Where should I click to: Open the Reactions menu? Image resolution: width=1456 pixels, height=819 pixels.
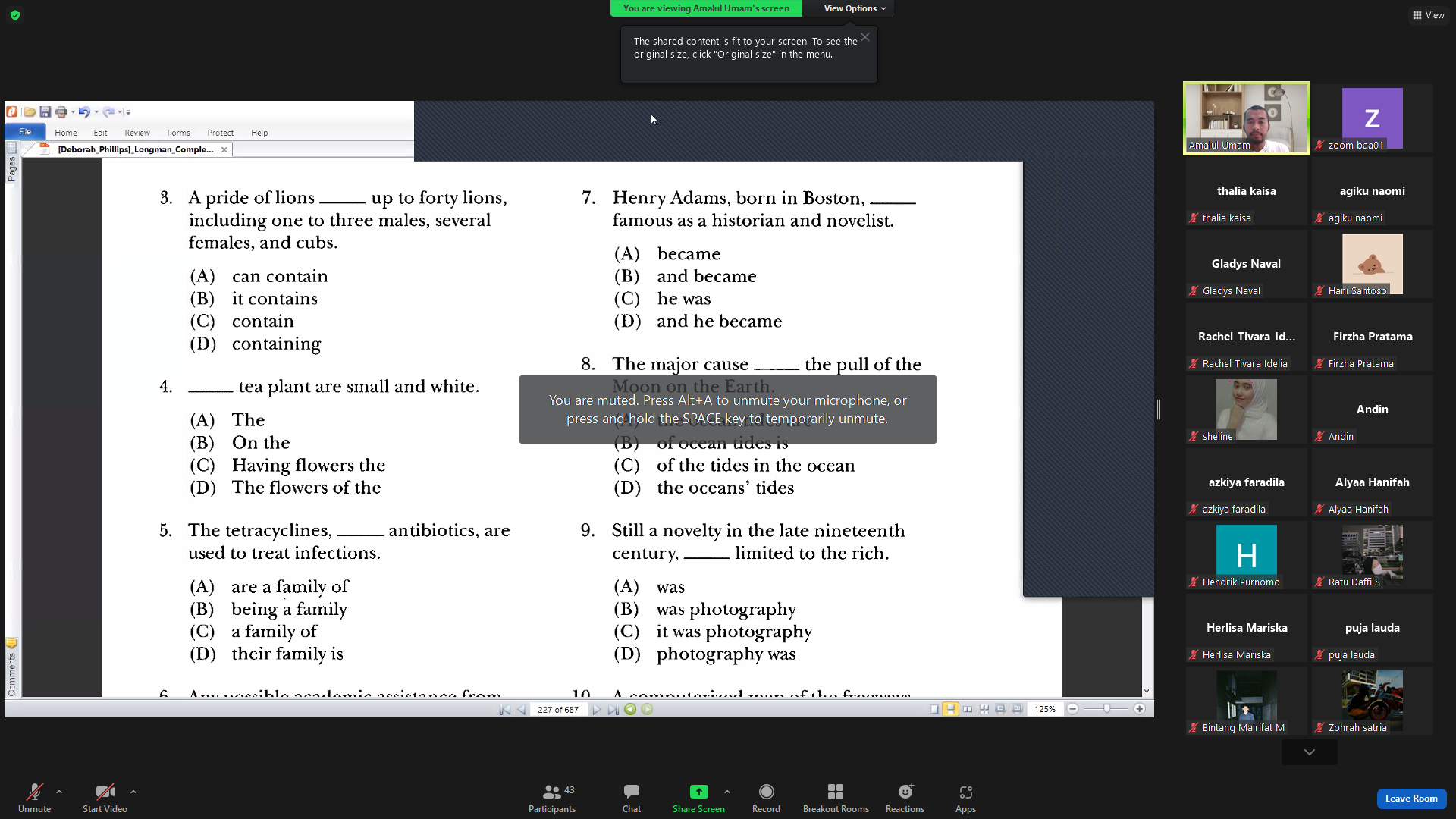click(905, 798)
